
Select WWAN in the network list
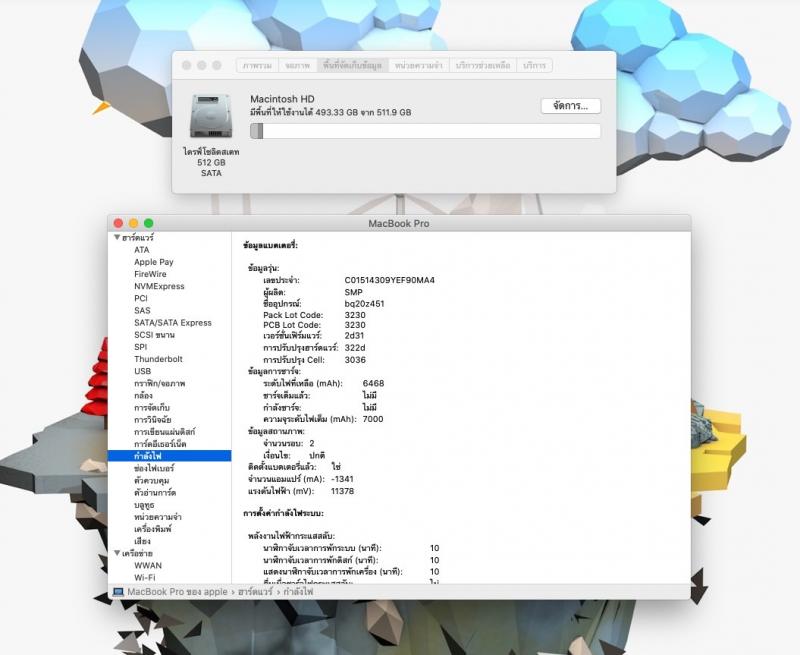click(148, 566)
